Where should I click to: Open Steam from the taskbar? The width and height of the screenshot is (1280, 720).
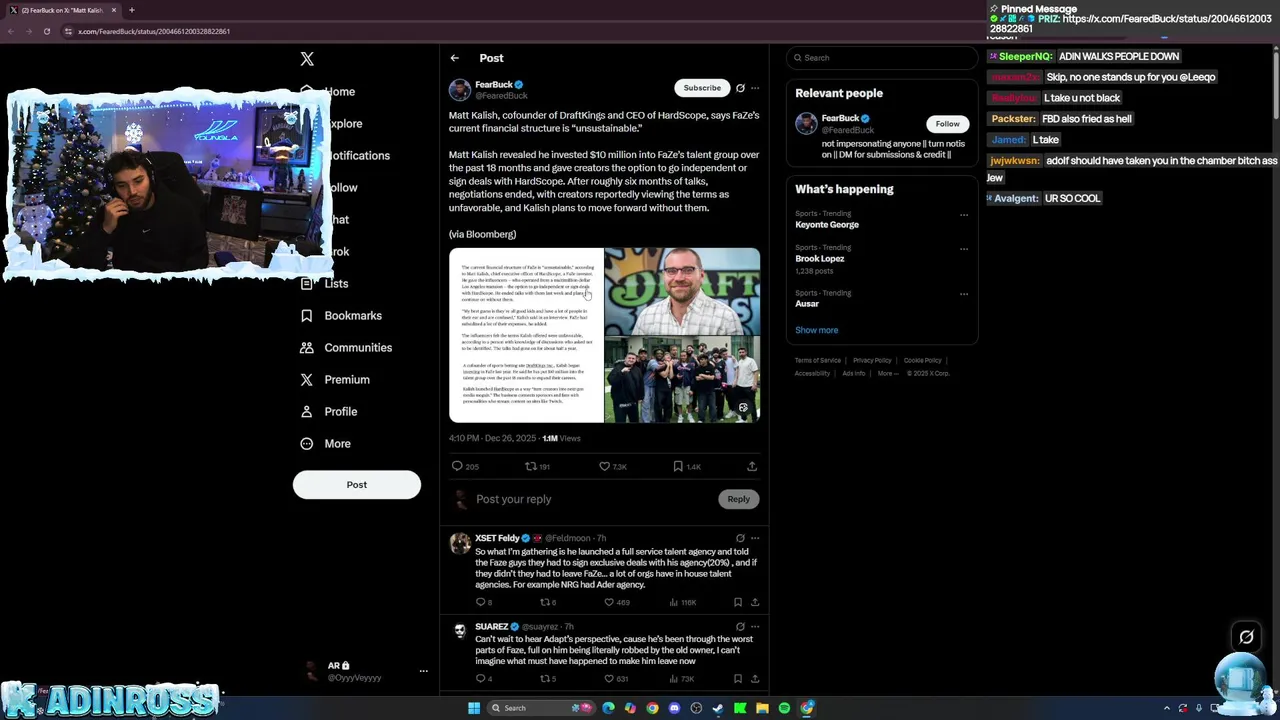[718, 708]
